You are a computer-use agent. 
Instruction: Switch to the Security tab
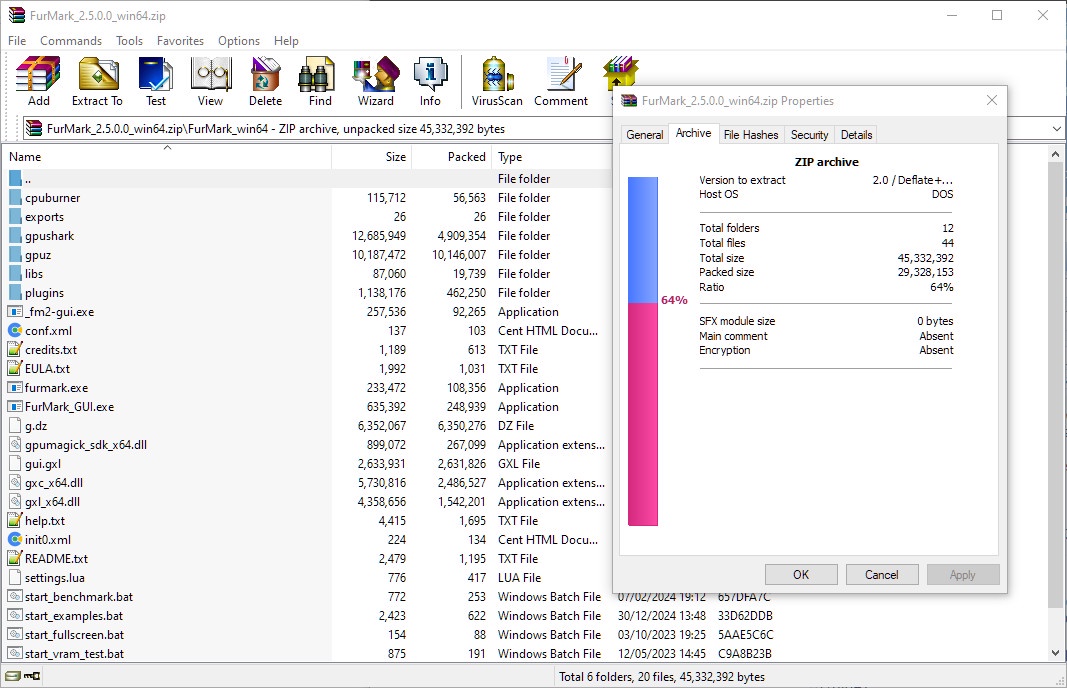click(810, 135)
